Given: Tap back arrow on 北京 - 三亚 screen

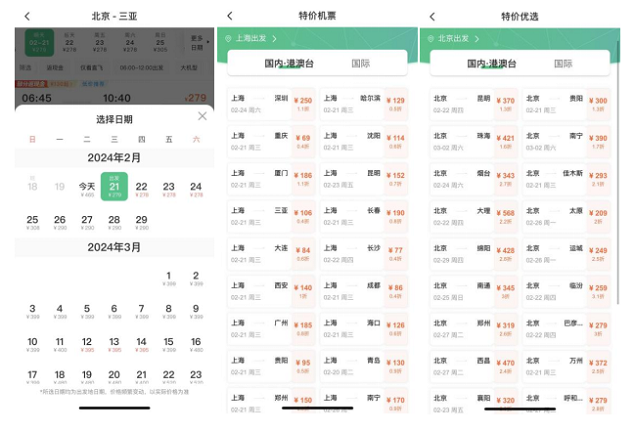Looking at the screenshot, I should [x=27, y=16].
